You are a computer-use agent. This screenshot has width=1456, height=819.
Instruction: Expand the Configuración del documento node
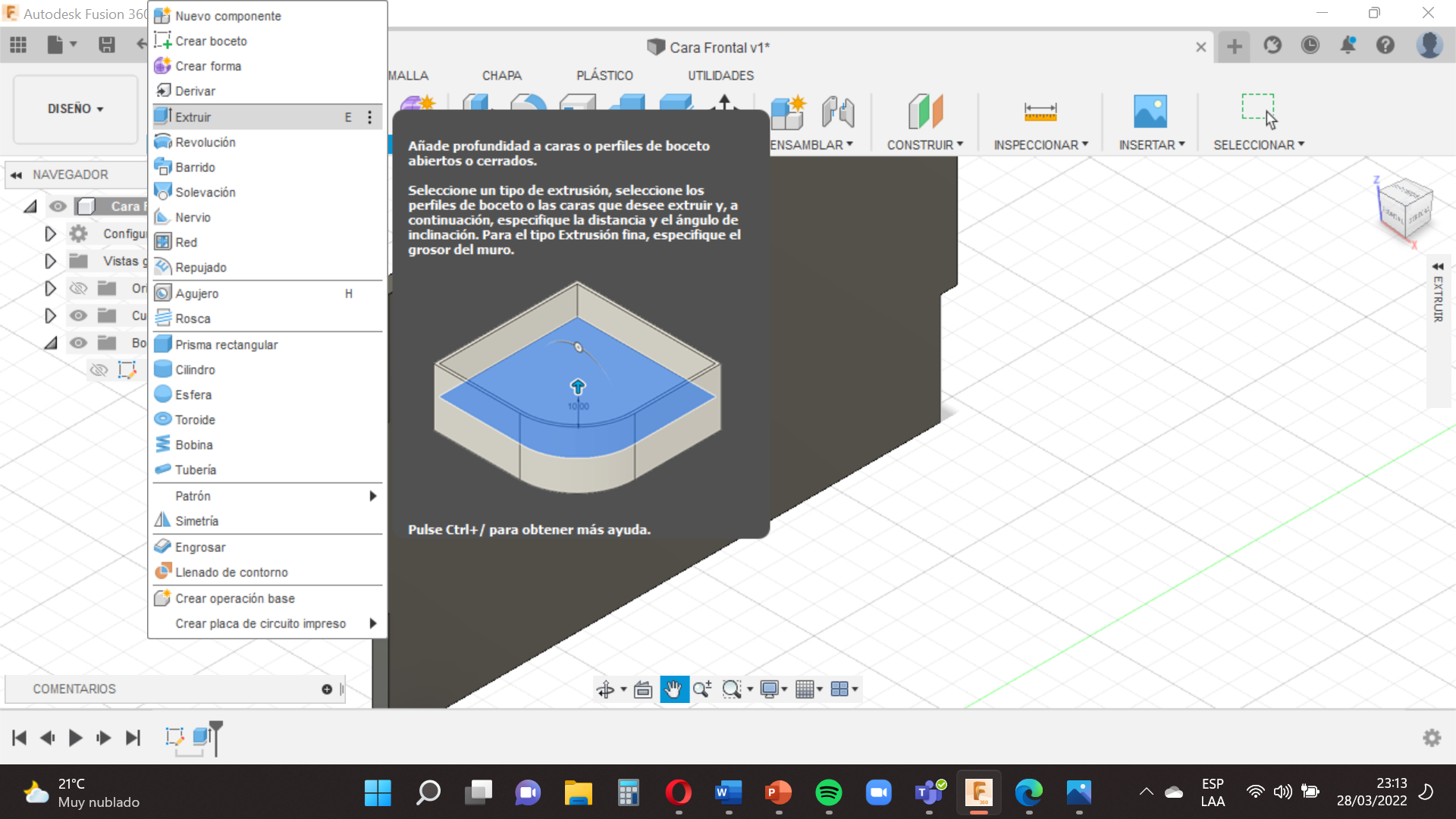(50, 234)
